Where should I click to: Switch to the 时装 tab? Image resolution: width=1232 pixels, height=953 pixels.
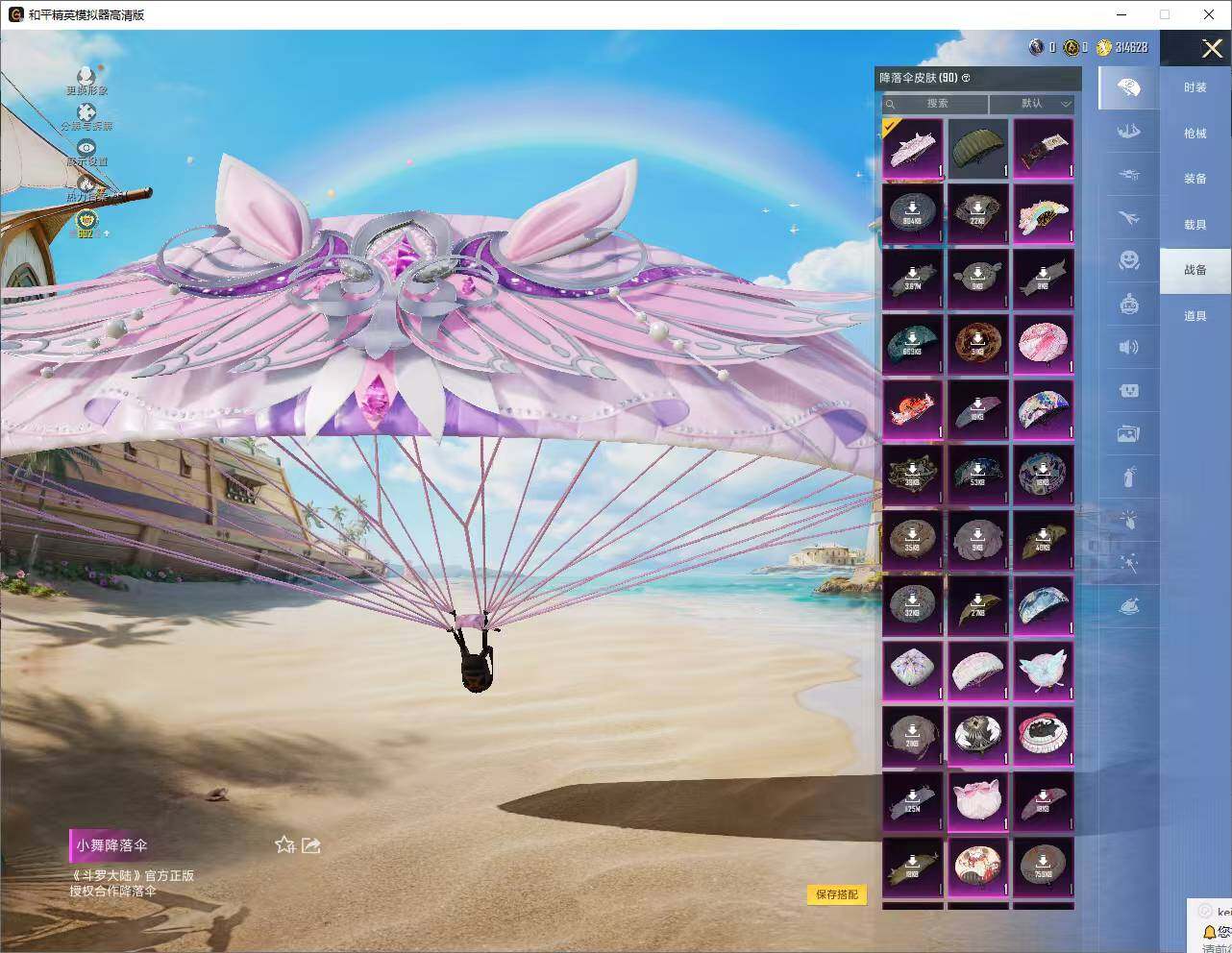[1195, 87]
